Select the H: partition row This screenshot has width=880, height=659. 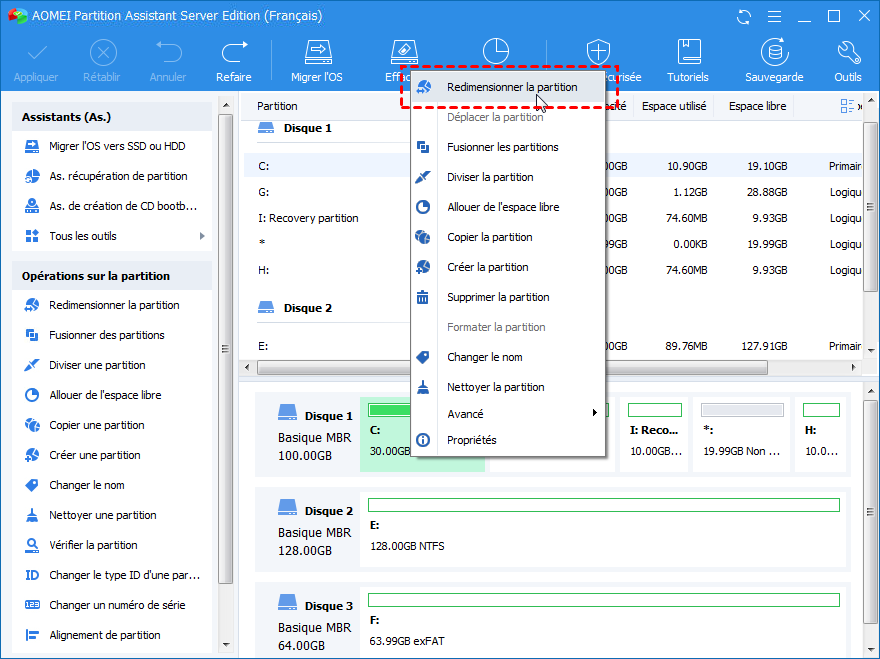click(552, 270)
